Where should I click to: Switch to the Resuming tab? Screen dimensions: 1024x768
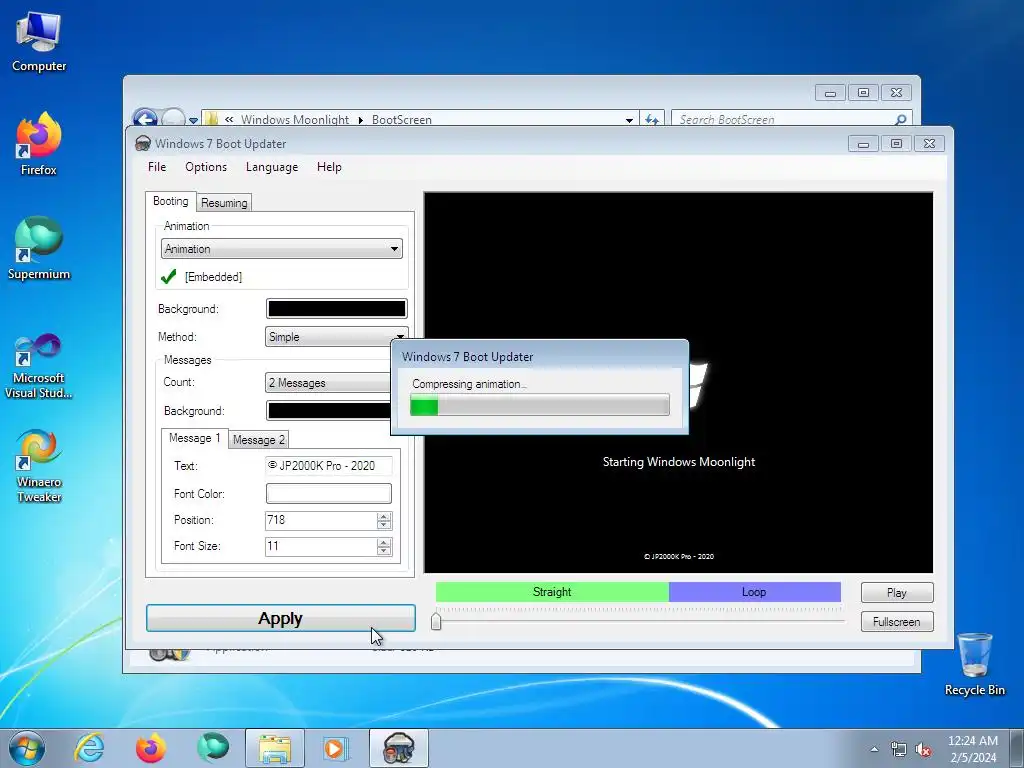[x=224, y=203]
